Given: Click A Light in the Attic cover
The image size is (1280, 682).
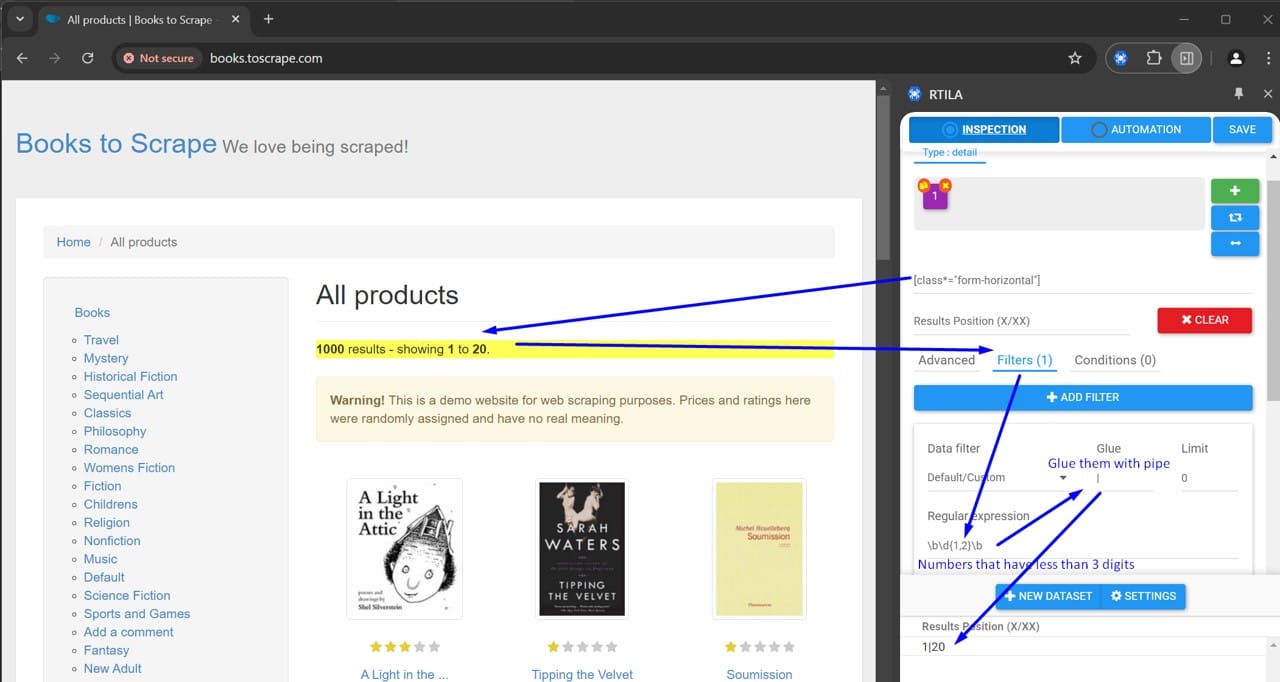Looking at the screenshot, I should (404, 548).
